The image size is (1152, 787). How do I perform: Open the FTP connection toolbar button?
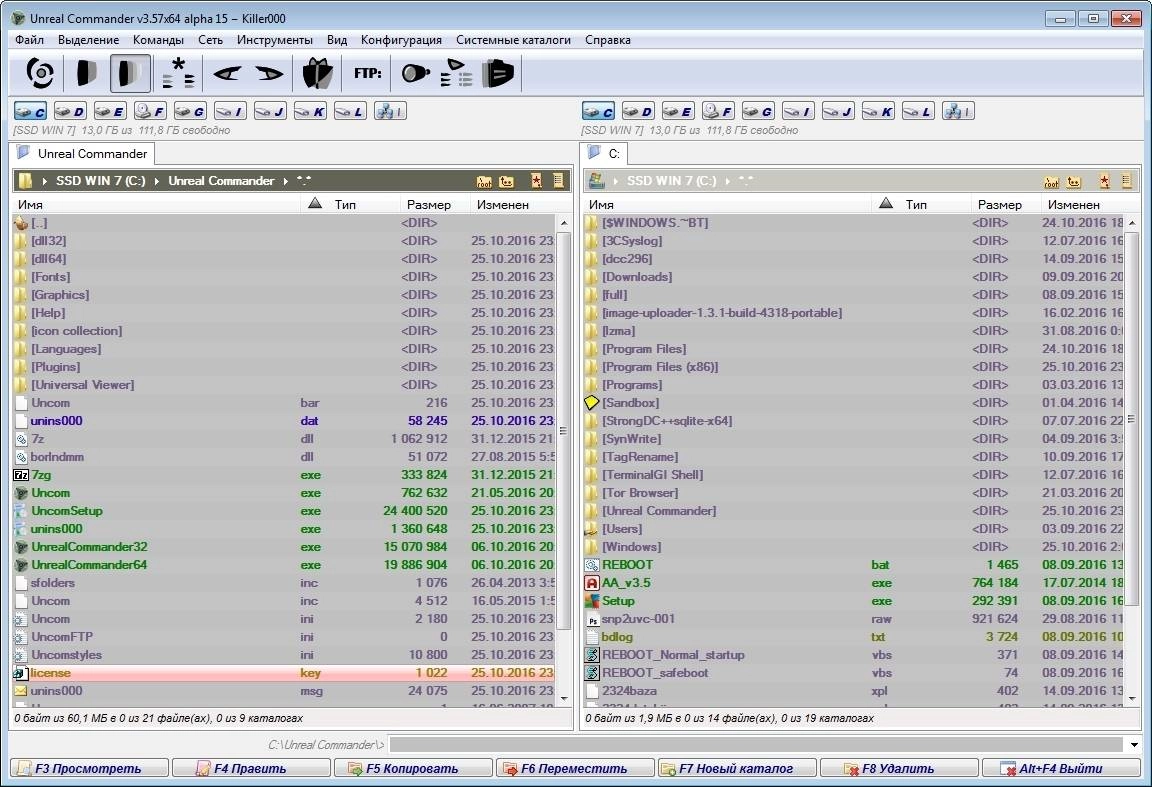pos(367,73)
